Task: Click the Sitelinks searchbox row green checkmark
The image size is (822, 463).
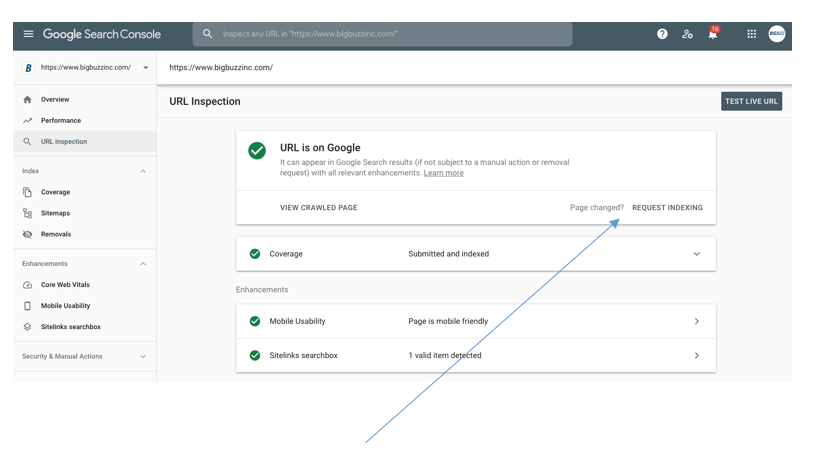Action: pos(255,356)
